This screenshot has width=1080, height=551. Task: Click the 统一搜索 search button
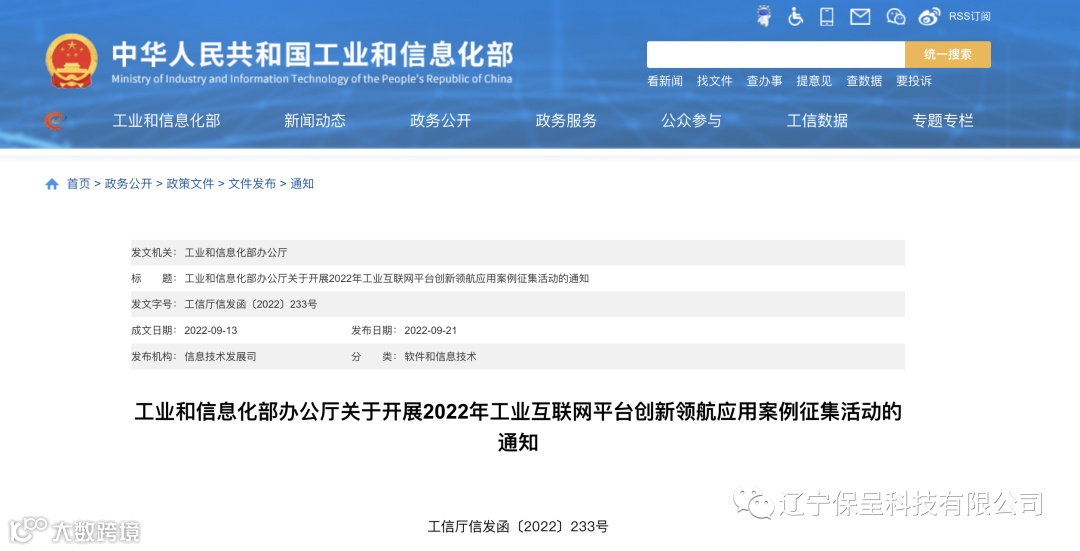948,54
